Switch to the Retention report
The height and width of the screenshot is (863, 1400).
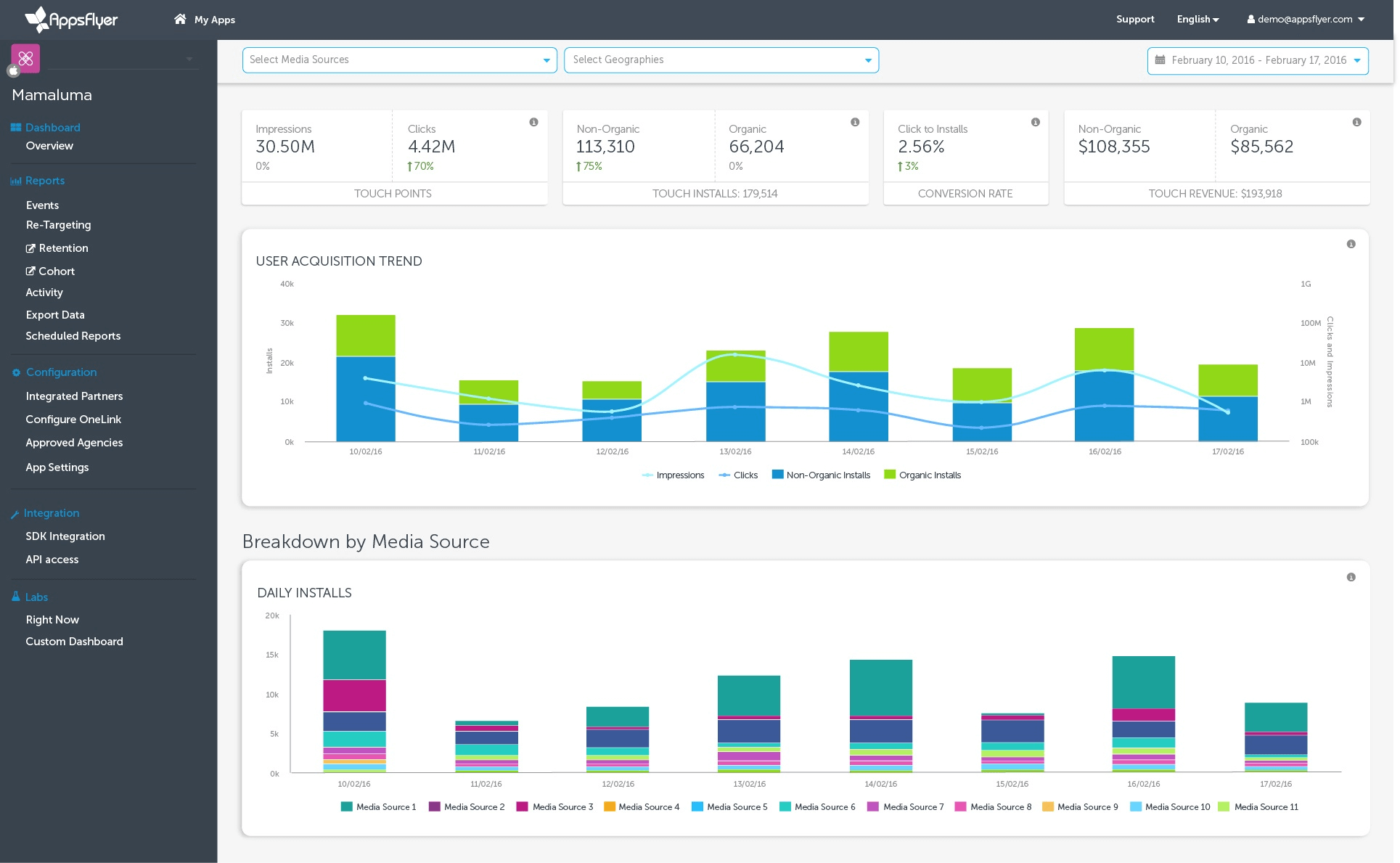pos(64,248)
